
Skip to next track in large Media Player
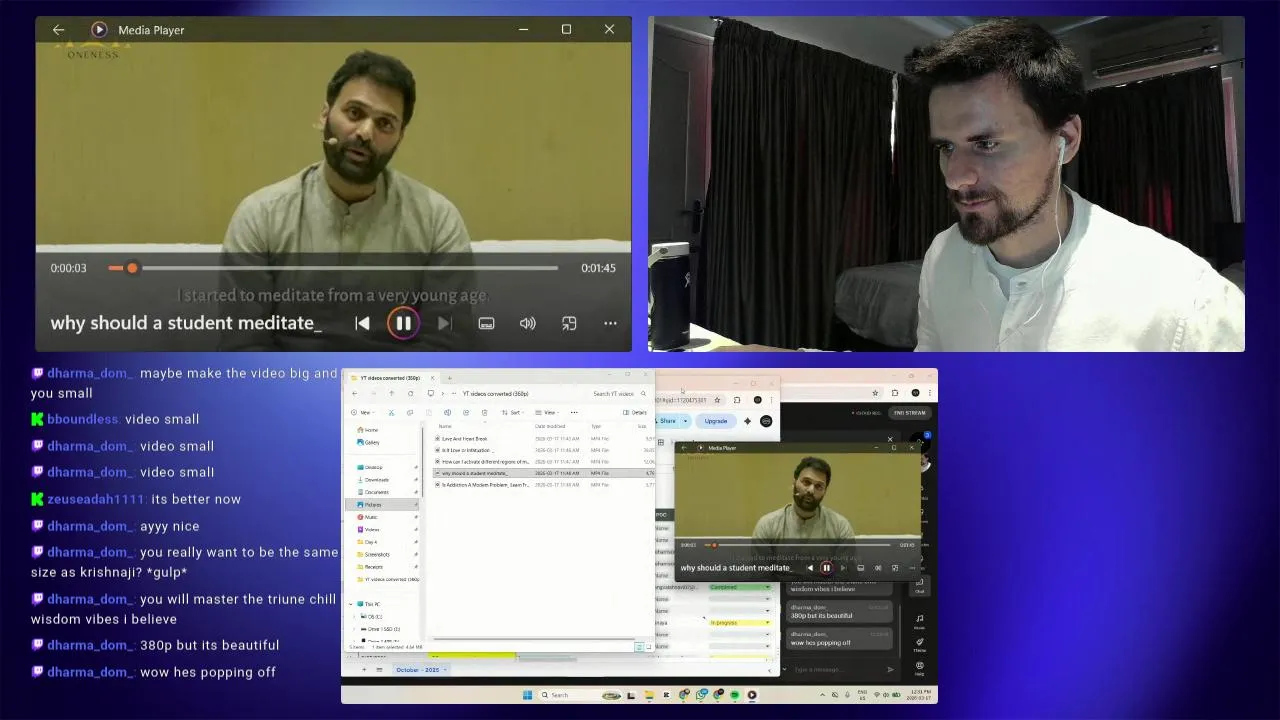click(x=444, y=323)
